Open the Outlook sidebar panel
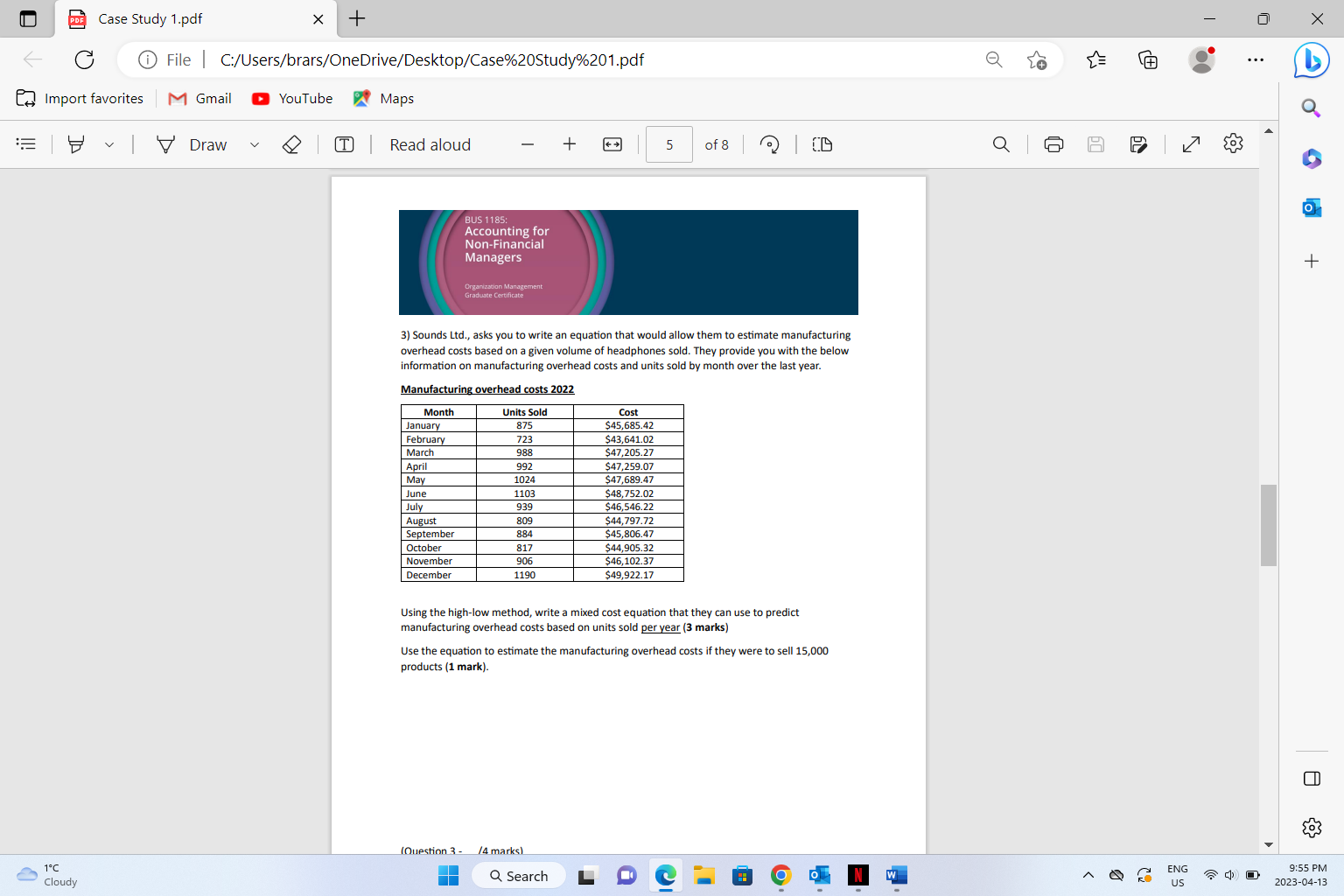This screenshot has height=896, width=1344. click(1310, 207)
